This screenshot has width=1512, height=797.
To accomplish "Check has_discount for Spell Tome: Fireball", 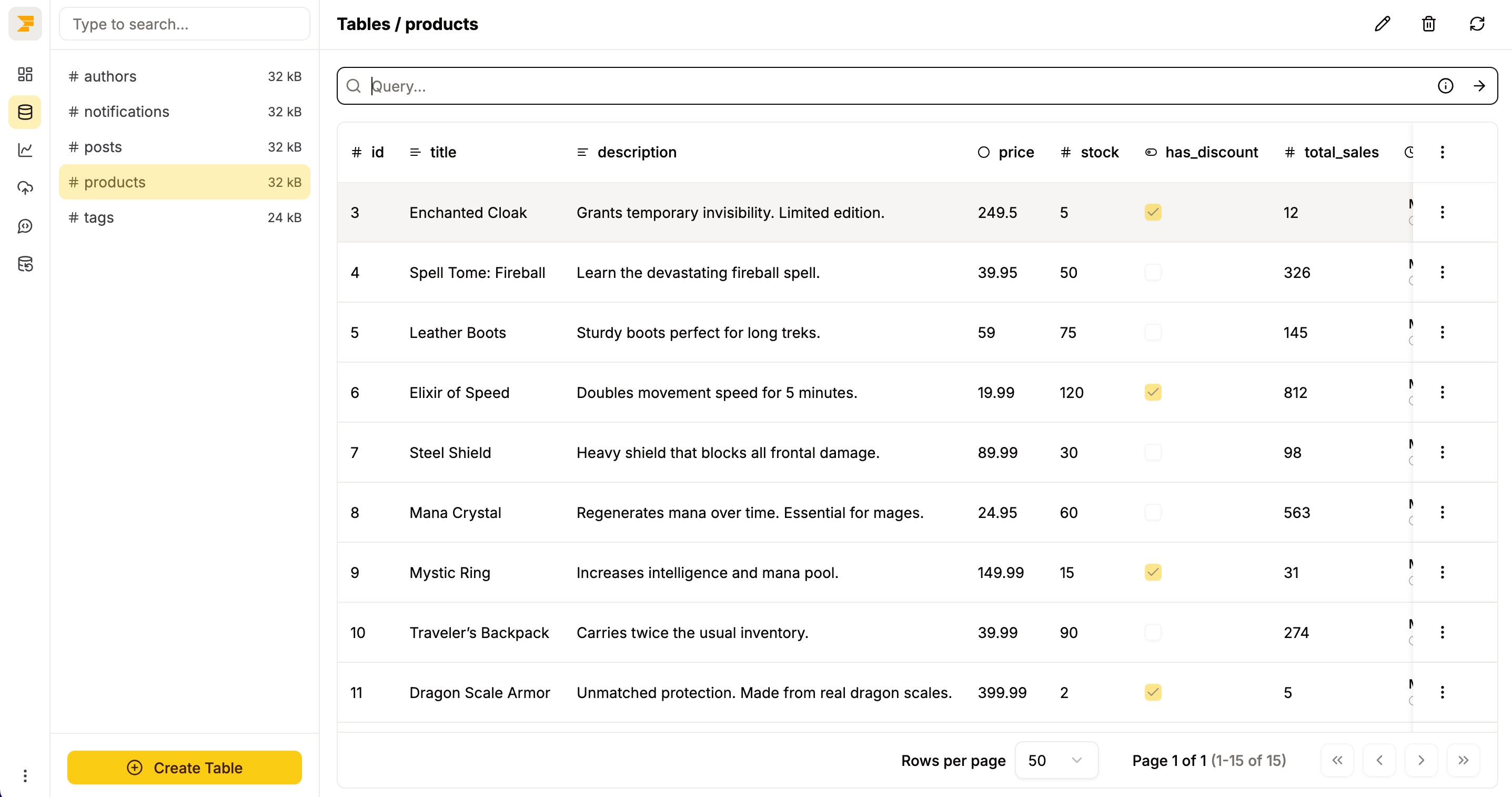I will 1153,273.
